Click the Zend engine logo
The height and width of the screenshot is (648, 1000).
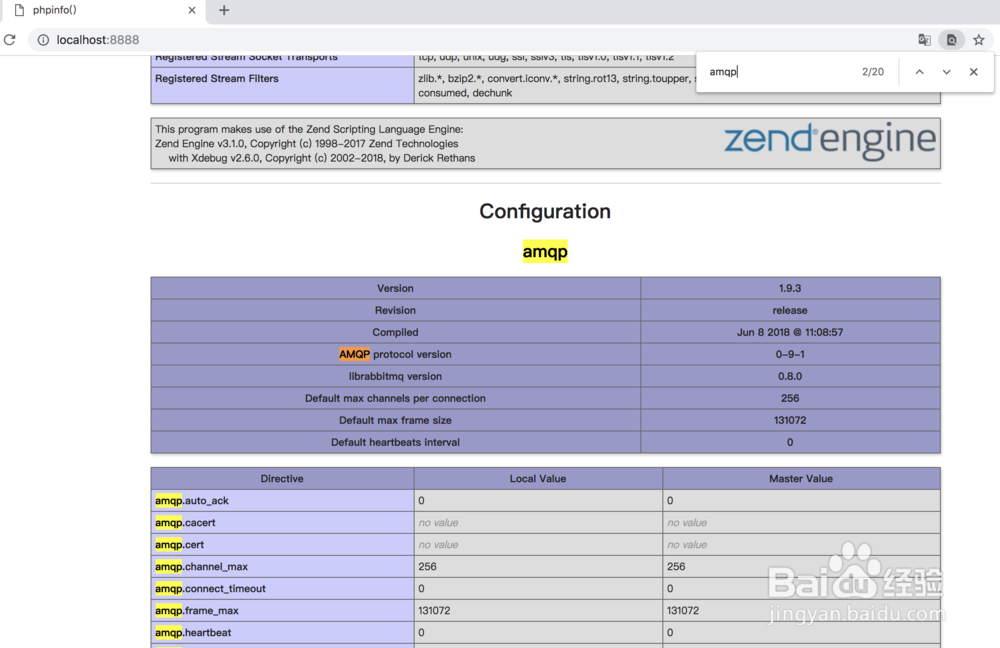point(830,140)
